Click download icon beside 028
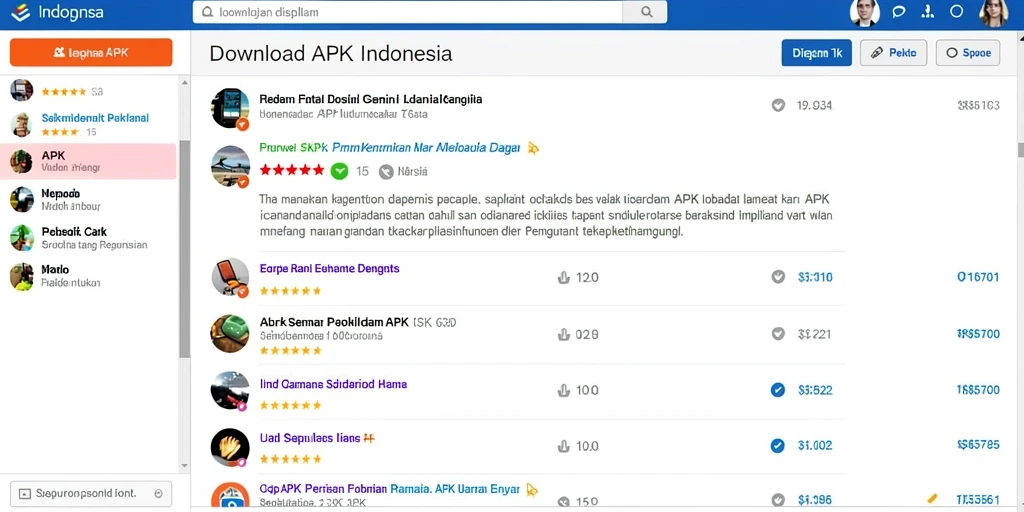Image resolution: width=1024 pixels, height=512 pixels. [x=563, y=334]
